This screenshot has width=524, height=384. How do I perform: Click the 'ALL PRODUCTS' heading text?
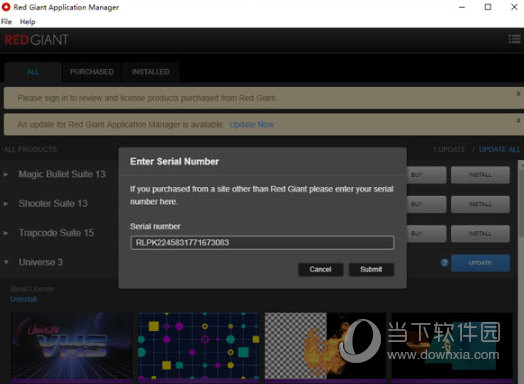[30, 149]
